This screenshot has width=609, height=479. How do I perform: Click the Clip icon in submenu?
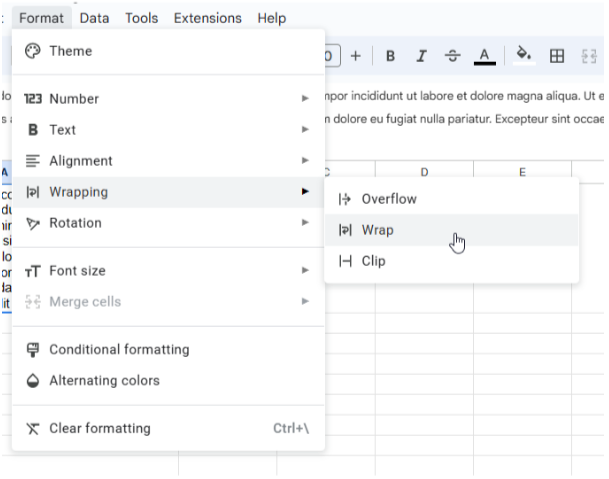[x=345, y=261]
